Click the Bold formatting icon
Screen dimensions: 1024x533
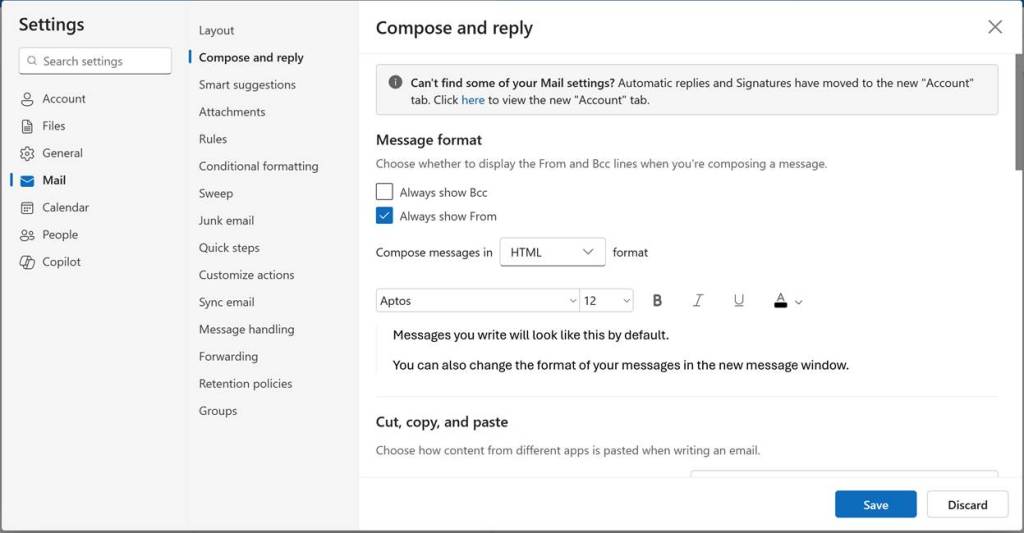[657, 301]
